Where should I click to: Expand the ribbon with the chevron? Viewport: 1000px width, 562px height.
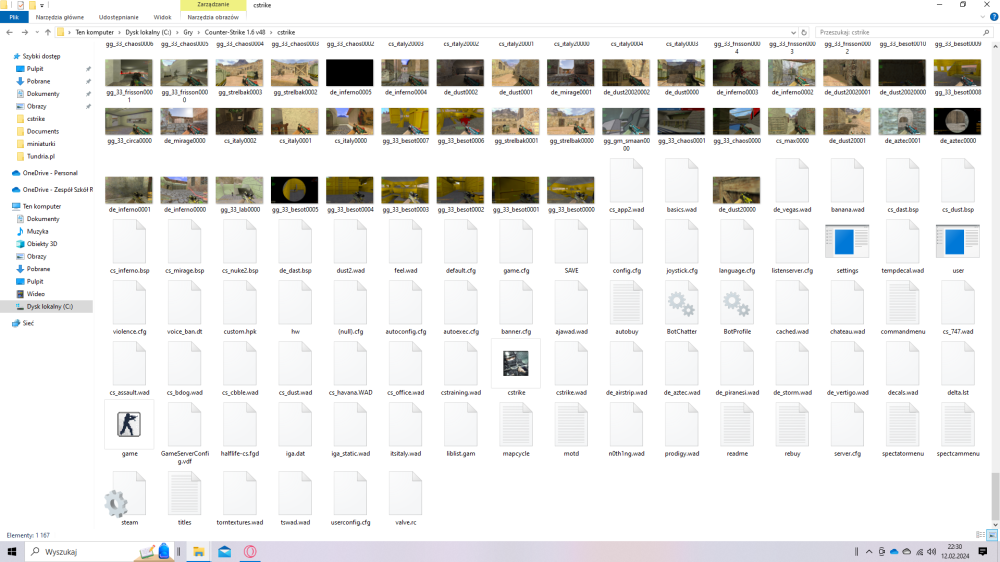click(x=983, y=17)
